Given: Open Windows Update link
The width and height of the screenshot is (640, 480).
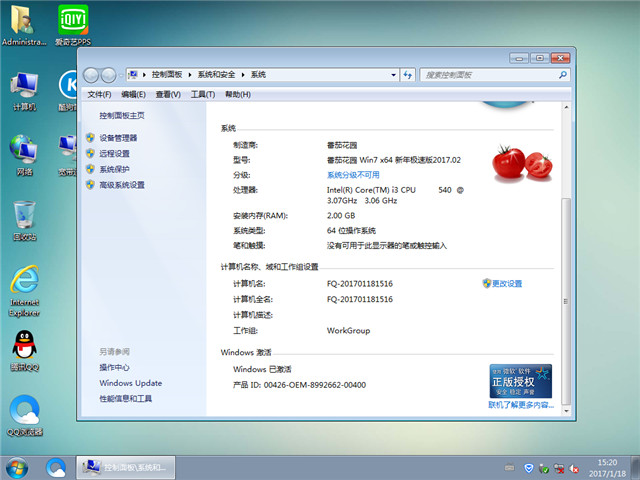Looking at the screenshot, I should coord(131,383).
